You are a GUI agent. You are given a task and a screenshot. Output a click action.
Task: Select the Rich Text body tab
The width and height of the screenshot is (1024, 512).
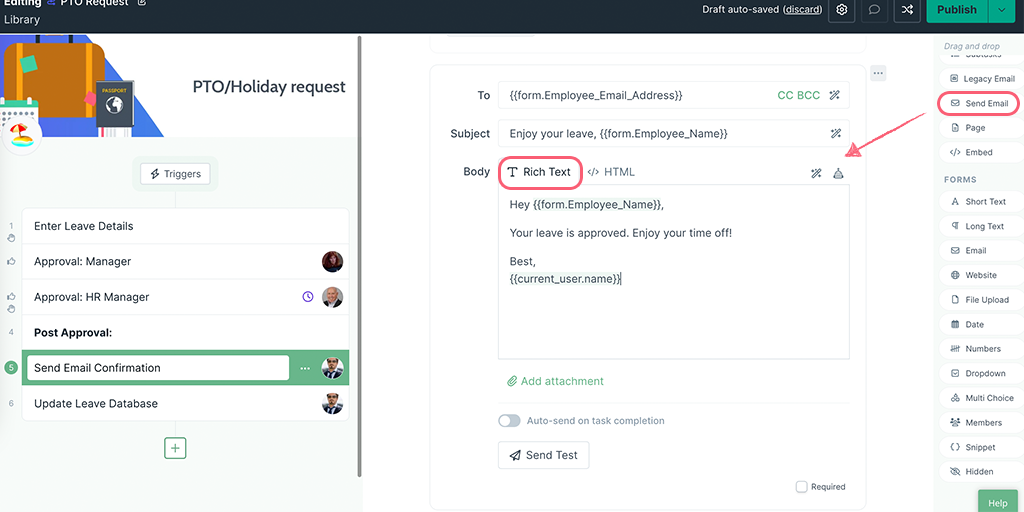(x=539, y=172)
